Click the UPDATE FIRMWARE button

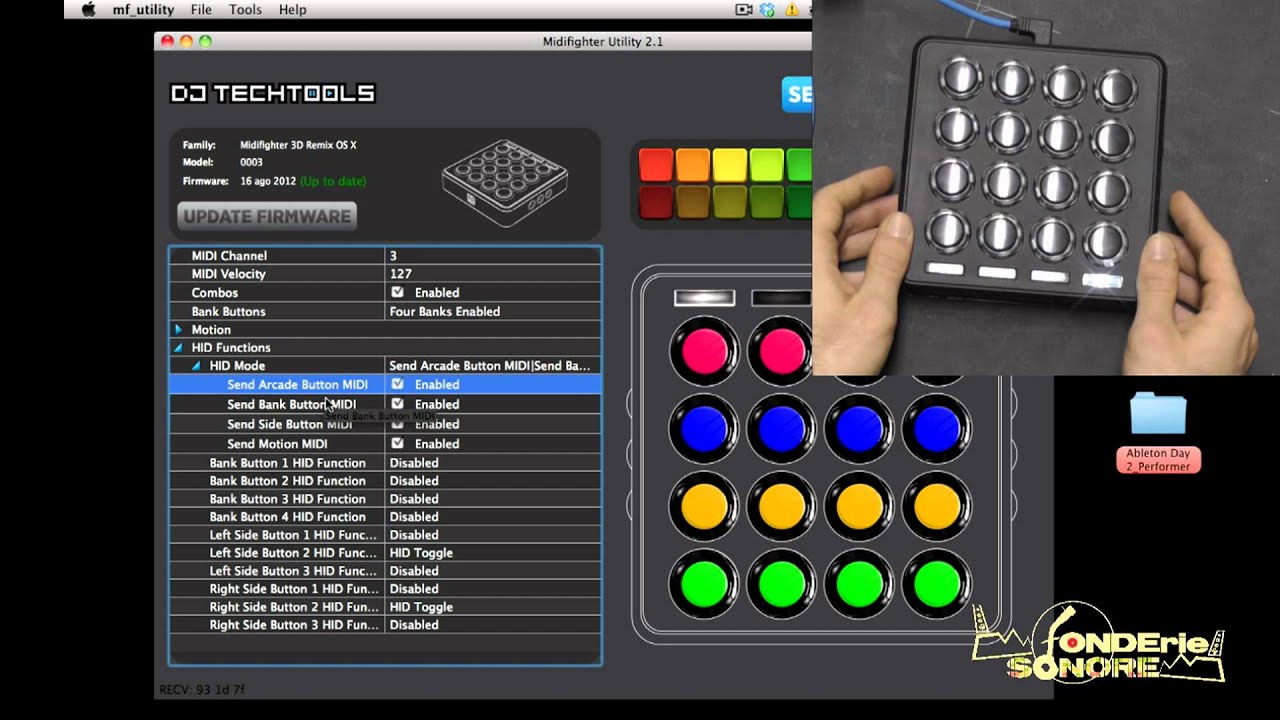tap(267, 216)
